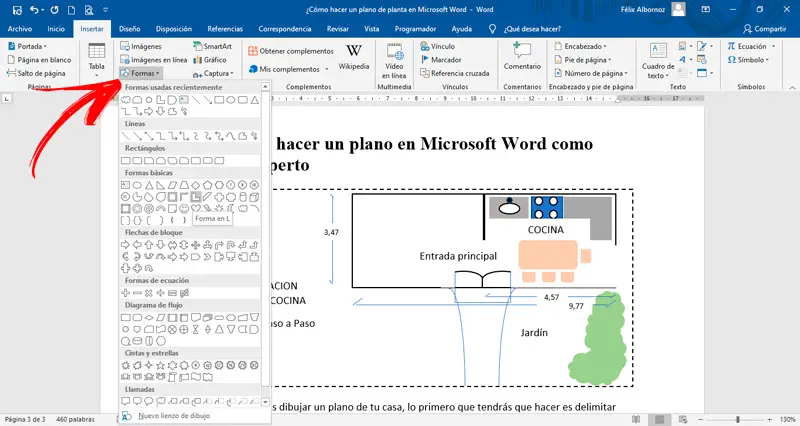Click the shapes gallery scroll-down arrow

[265, 402]
